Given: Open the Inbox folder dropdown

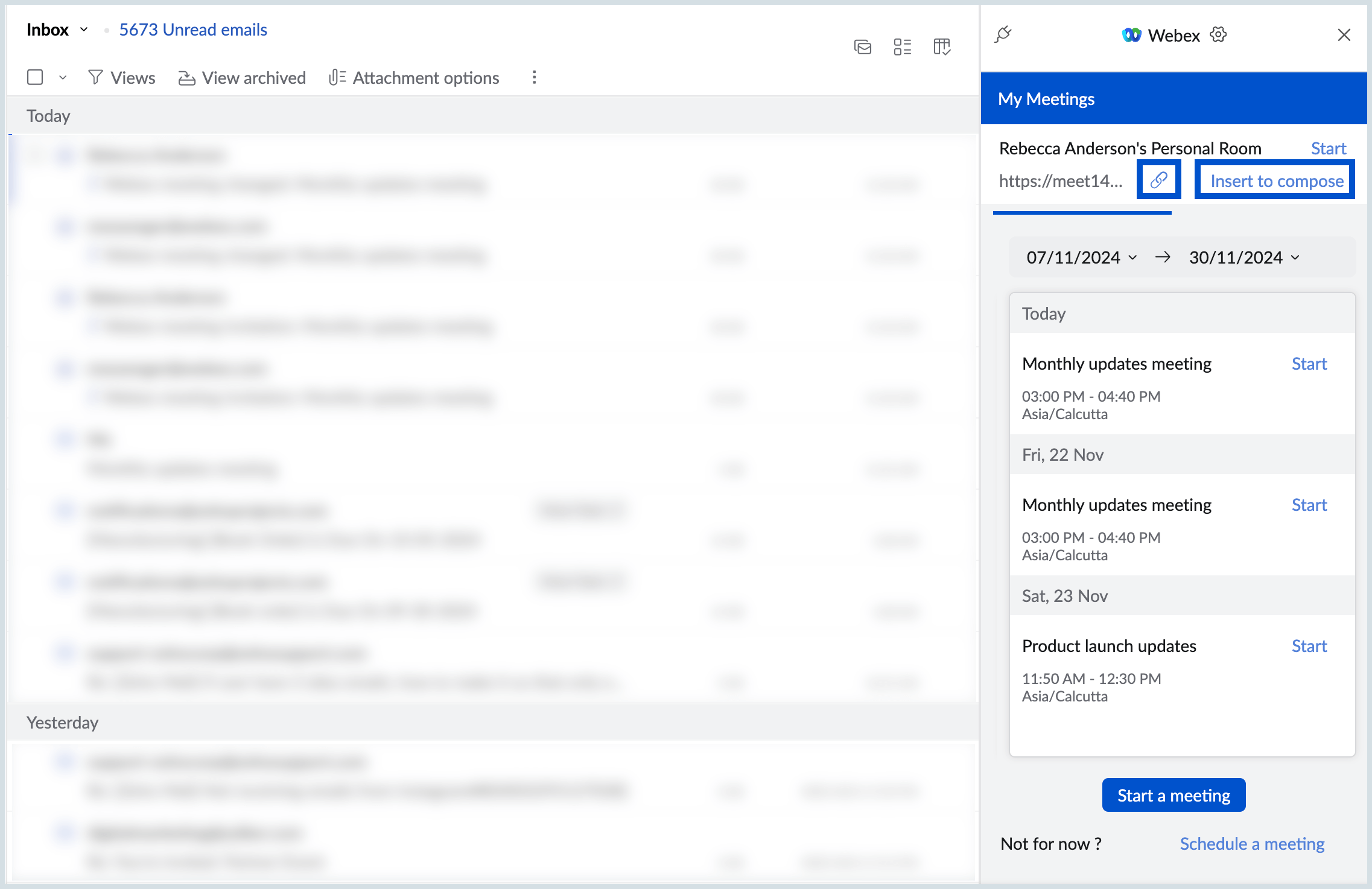Looking at the screenshot, I should tap(84, 30).
